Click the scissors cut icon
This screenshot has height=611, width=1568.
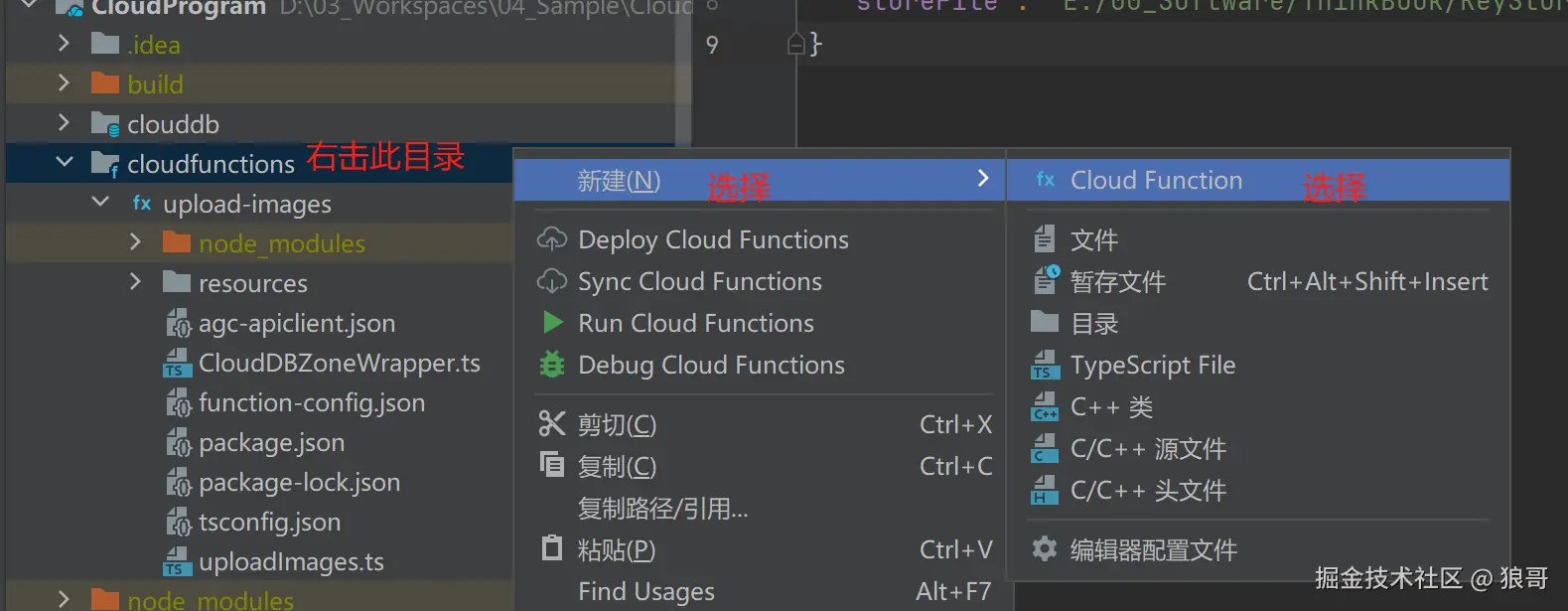(551, 424)
